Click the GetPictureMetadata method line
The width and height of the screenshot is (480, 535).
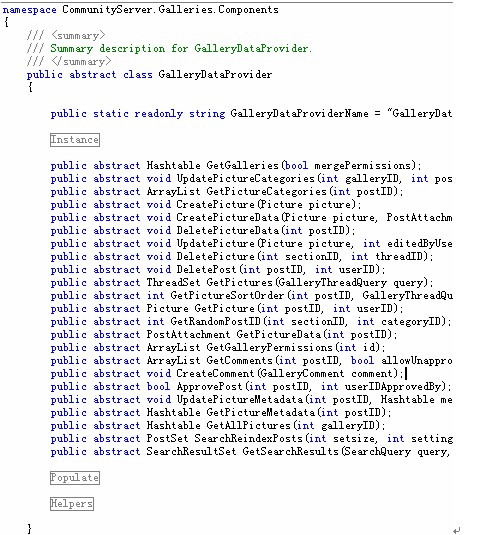(221, 413)
